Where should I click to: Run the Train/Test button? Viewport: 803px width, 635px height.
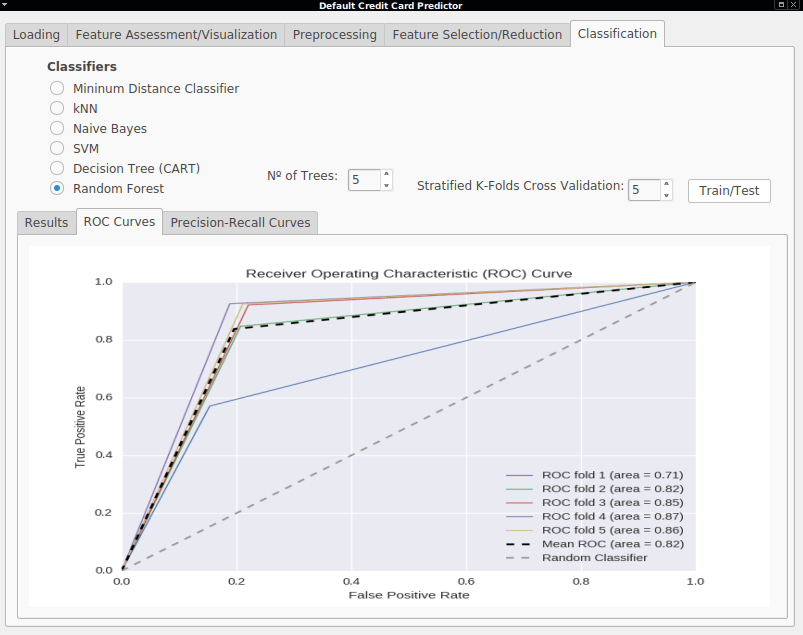click(x=729, y=190)
